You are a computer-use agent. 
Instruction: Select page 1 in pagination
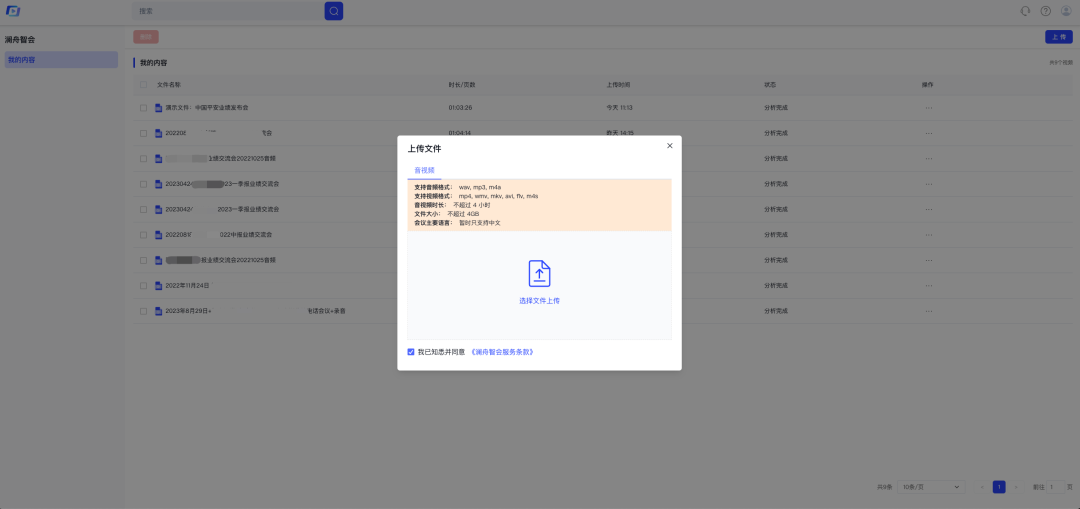coord(999,487)
